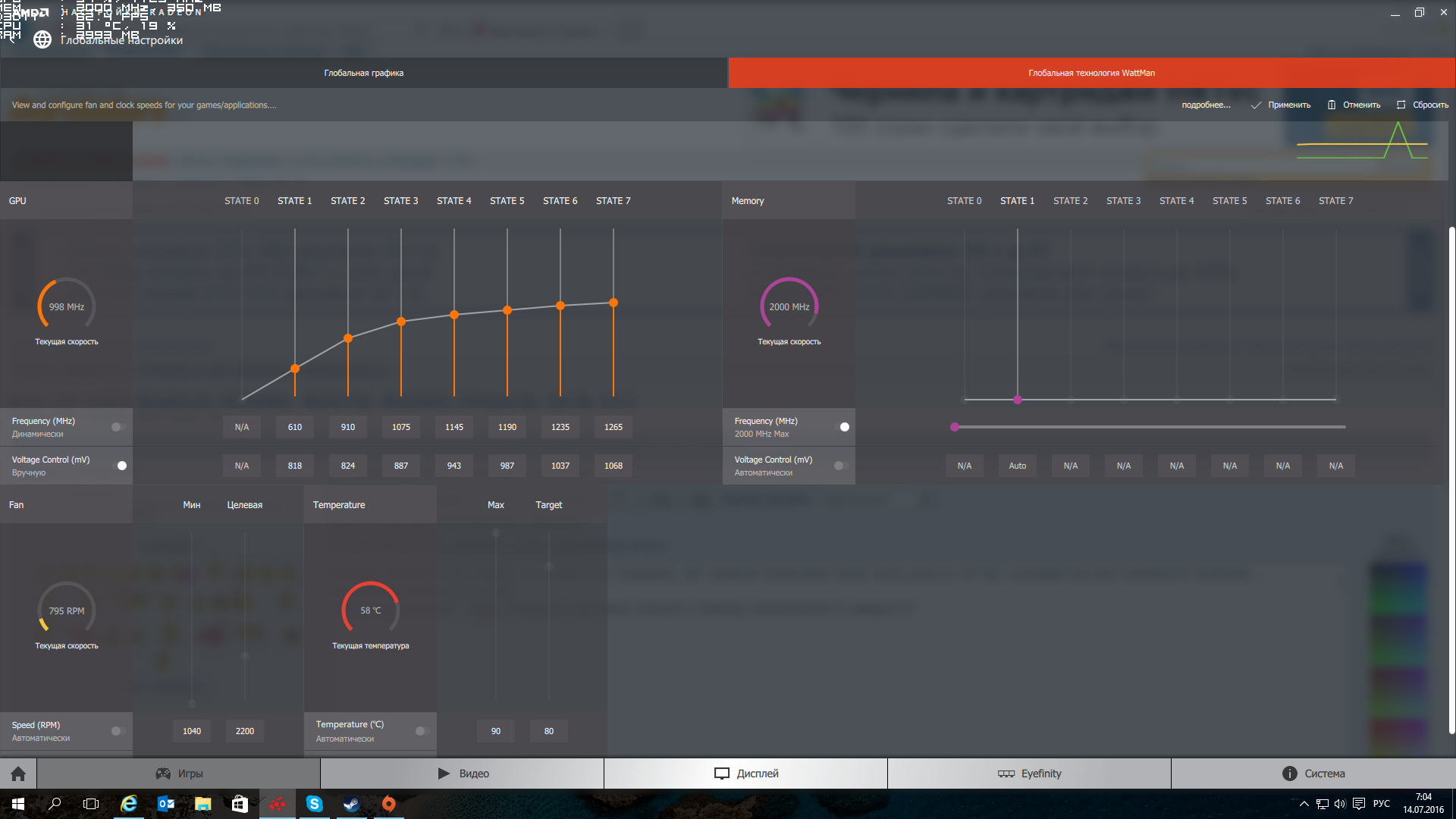This screenshot has height=819, width=1456.
Task: Toggle GPU Frequency dynamic switch
Action: click(x=118, y=427)
